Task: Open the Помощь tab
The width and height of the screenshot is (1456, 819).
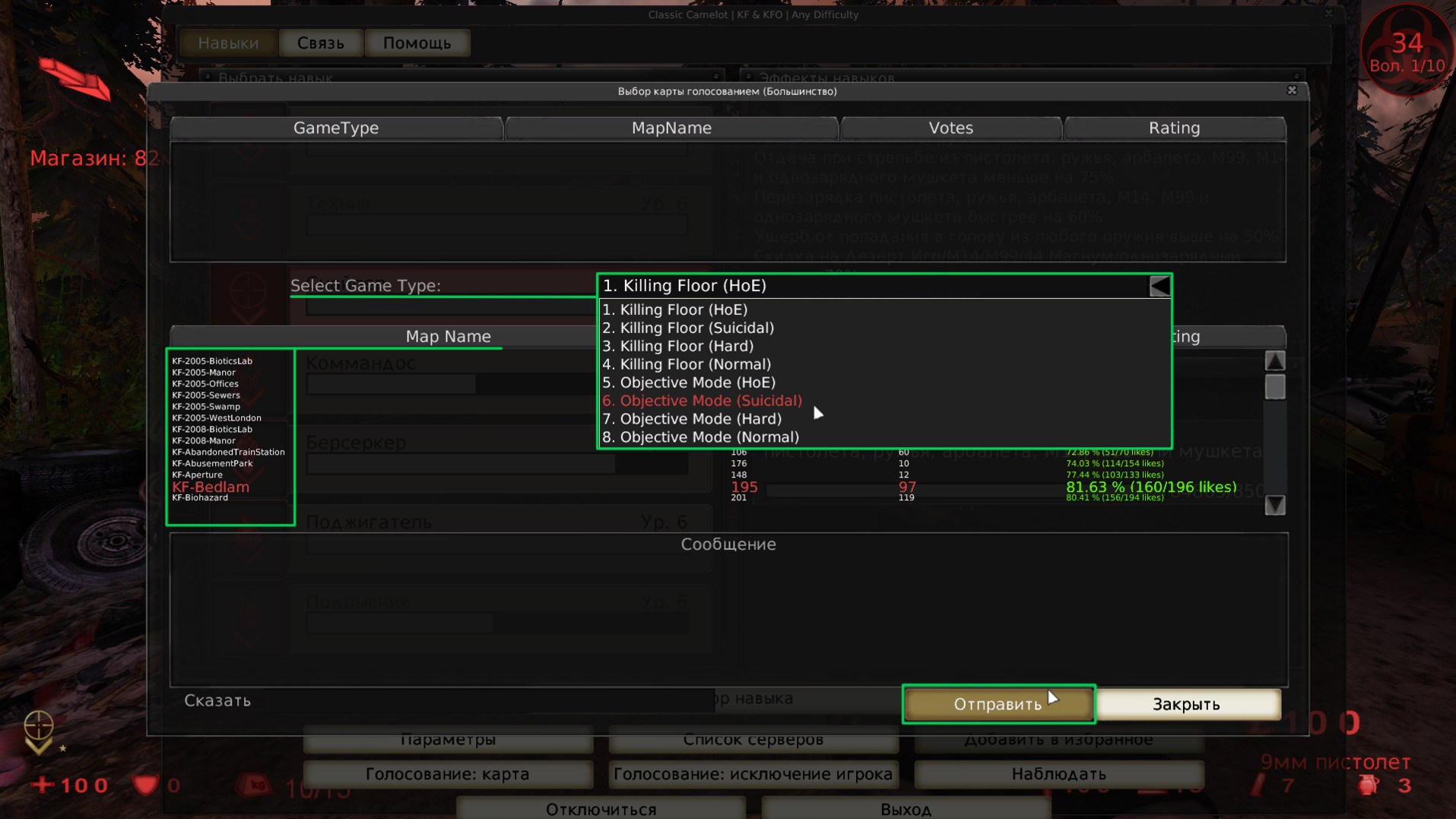Action: pos(417,43)
